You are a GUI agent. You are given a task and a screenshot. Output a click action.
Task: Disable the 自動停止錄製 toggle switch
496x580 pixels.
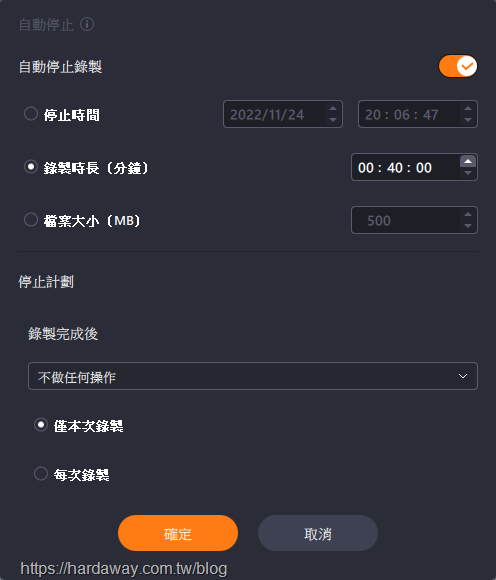(458, 66)
